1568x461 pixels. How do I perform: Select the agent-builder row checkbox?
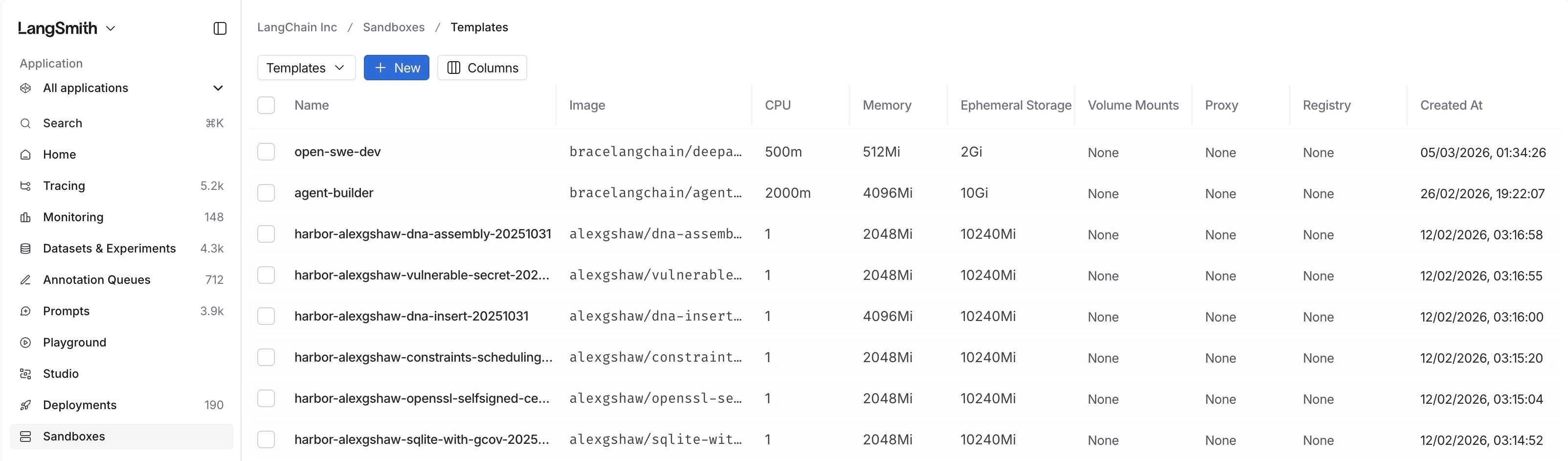click(x=266, y=192)
